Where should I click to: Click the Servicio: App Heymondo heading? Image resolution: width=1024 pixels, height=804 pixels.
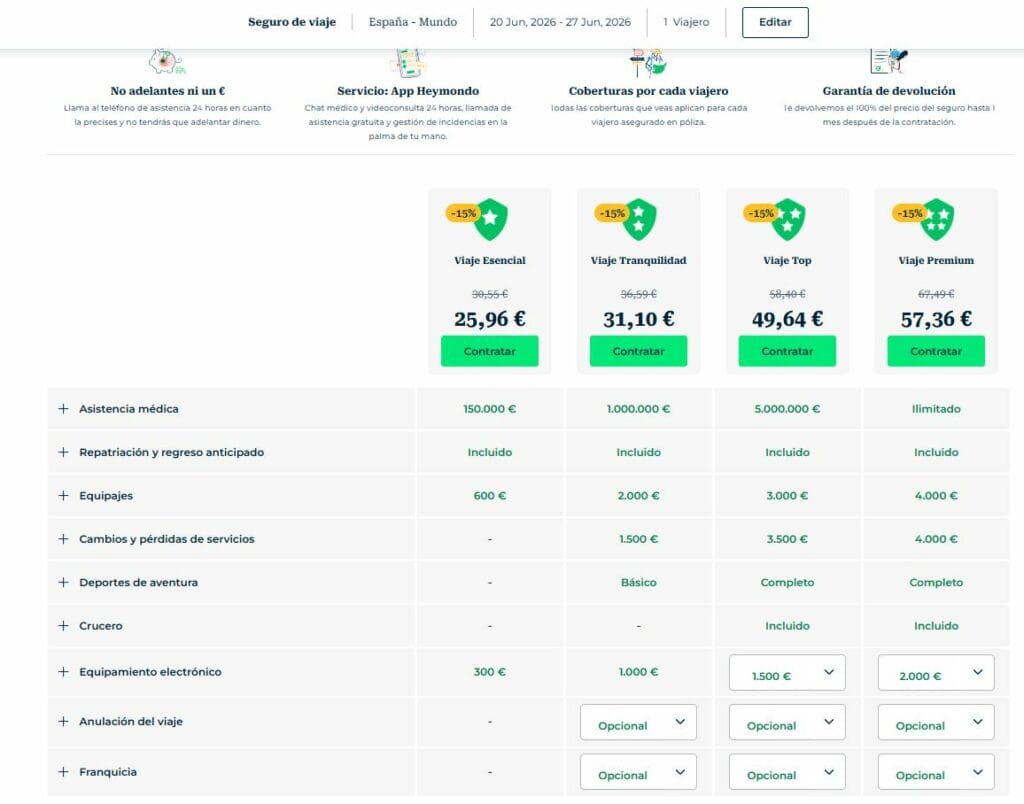(408, 91)
